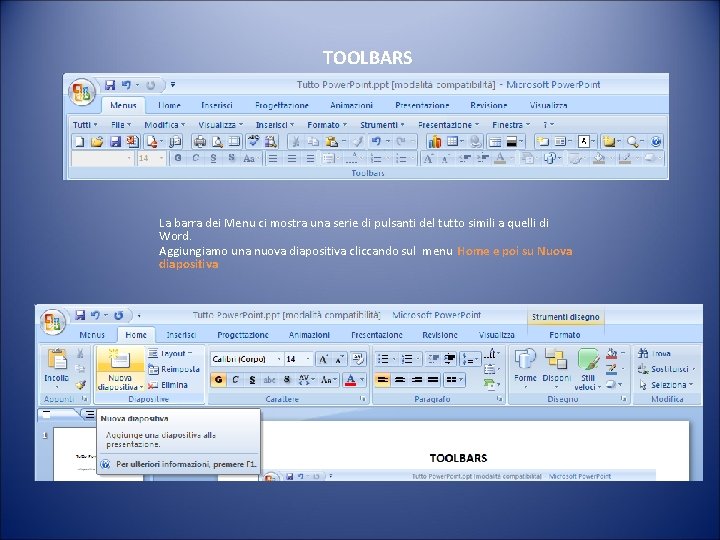Click the Save icon in the upper quick access bar
720x540 pixels.
[x=110, y=85]
